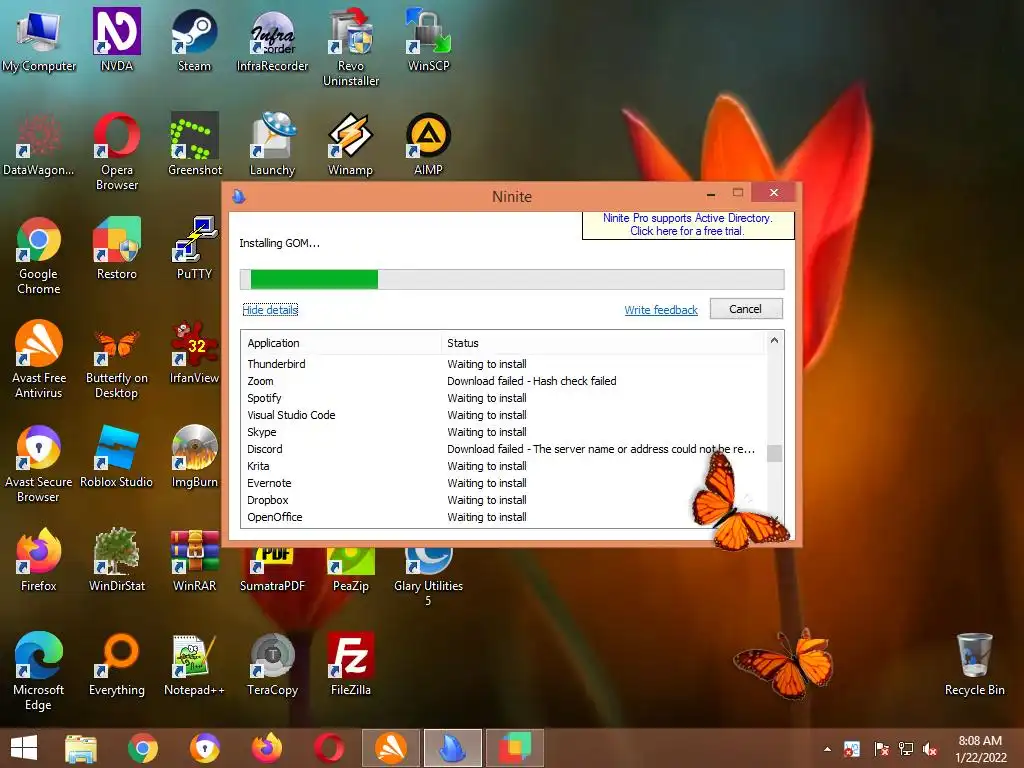Image resolution: width=1024 pixels, height=768 pixels.
Task: Select the DataWagon desktop shortcut
Action: (x=39, y=144)
